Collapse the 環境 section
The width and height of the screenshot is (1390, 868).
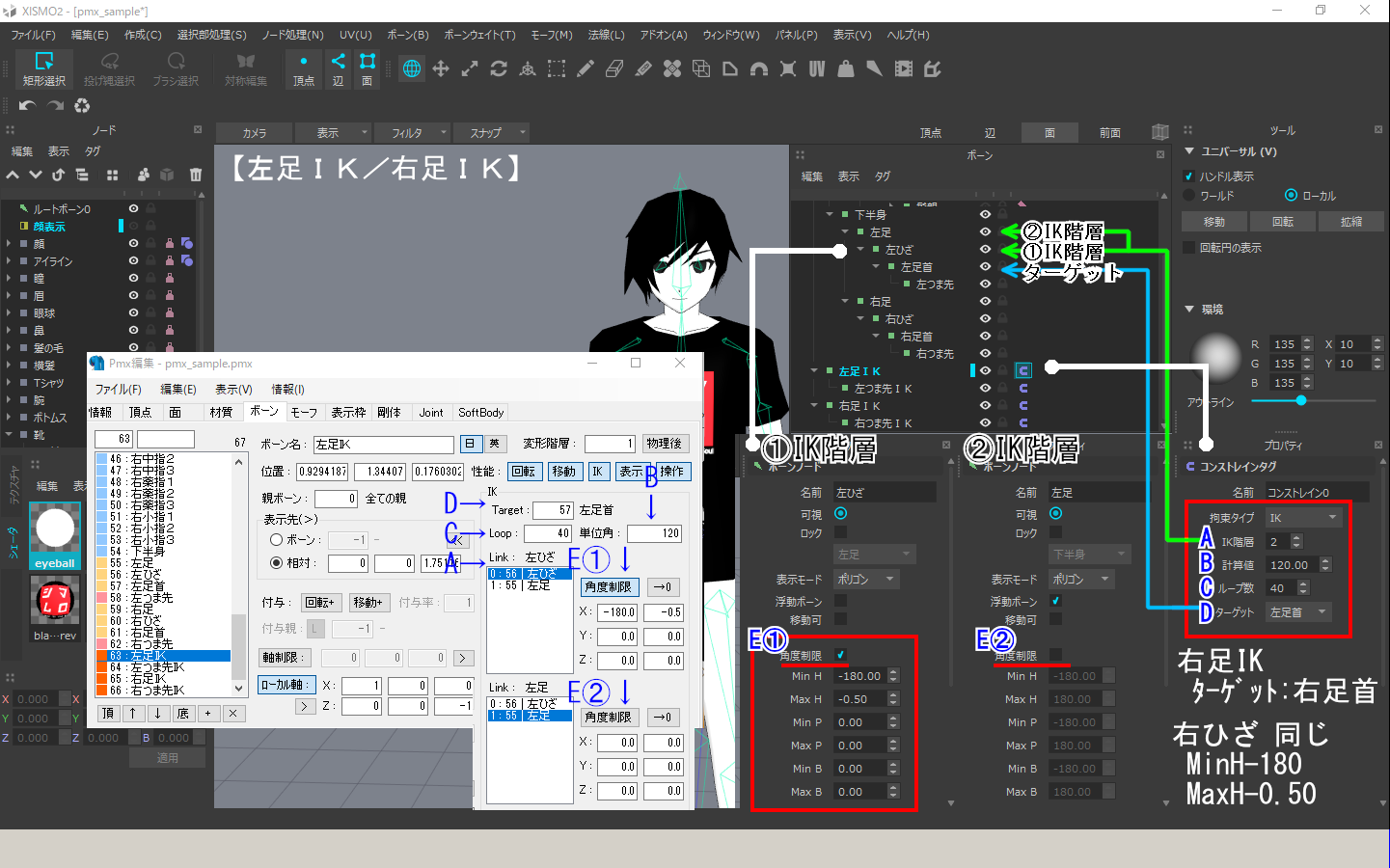(x=1189, y=309)
